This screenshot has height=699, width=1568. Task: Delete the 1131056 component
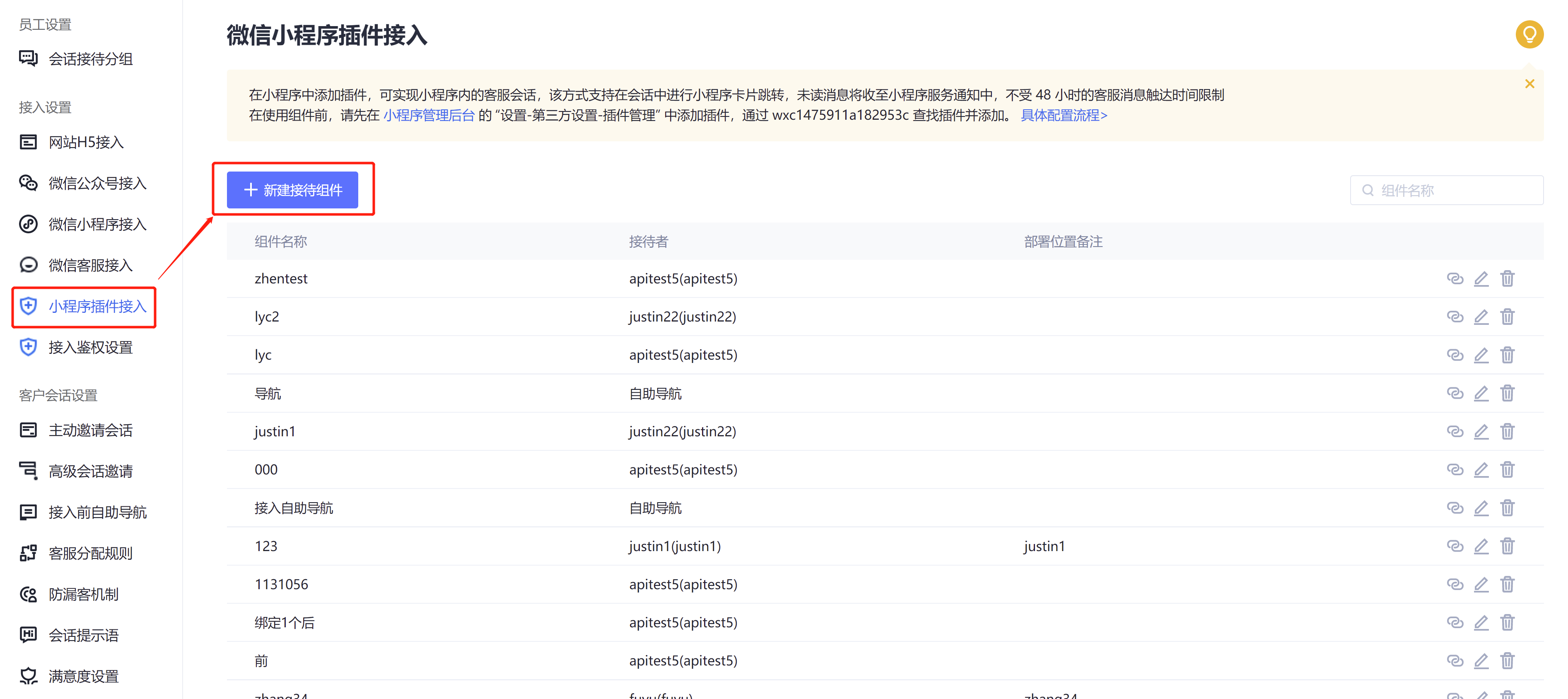point(1507,585)
